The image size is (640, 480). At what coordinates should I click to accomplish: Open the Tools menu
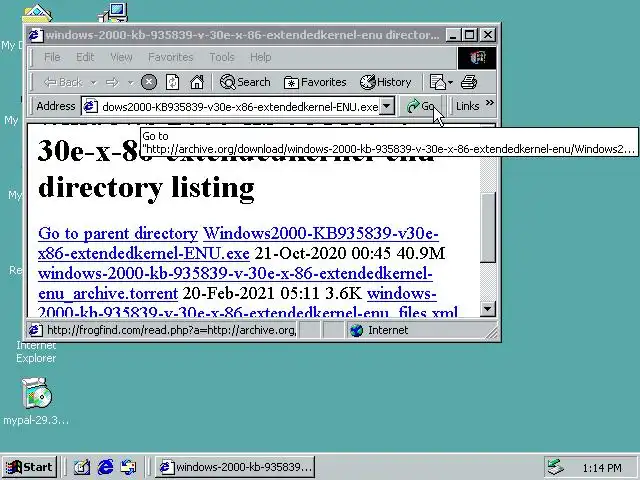pos(222,57)
